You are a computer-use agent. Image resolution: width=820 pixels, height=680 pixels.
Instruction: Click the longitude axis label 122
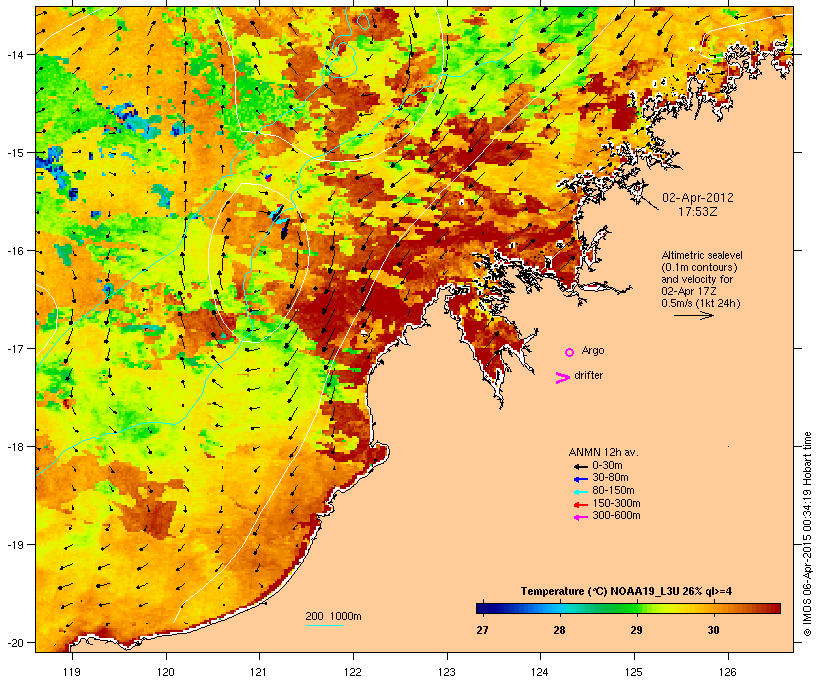pyautogui.click(x=353, y=672)
